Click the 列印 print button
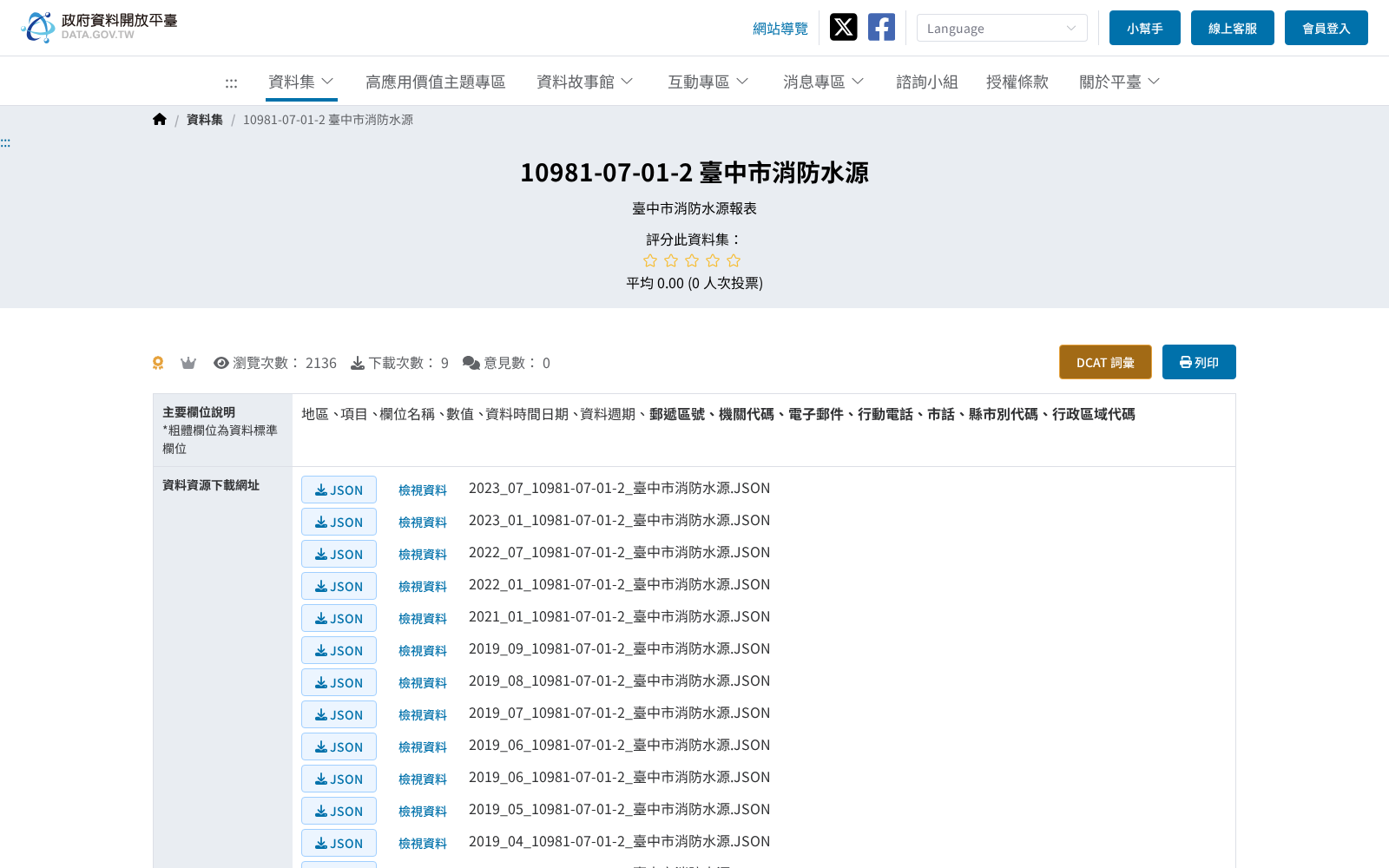1389x868 pixels. 1199,362
